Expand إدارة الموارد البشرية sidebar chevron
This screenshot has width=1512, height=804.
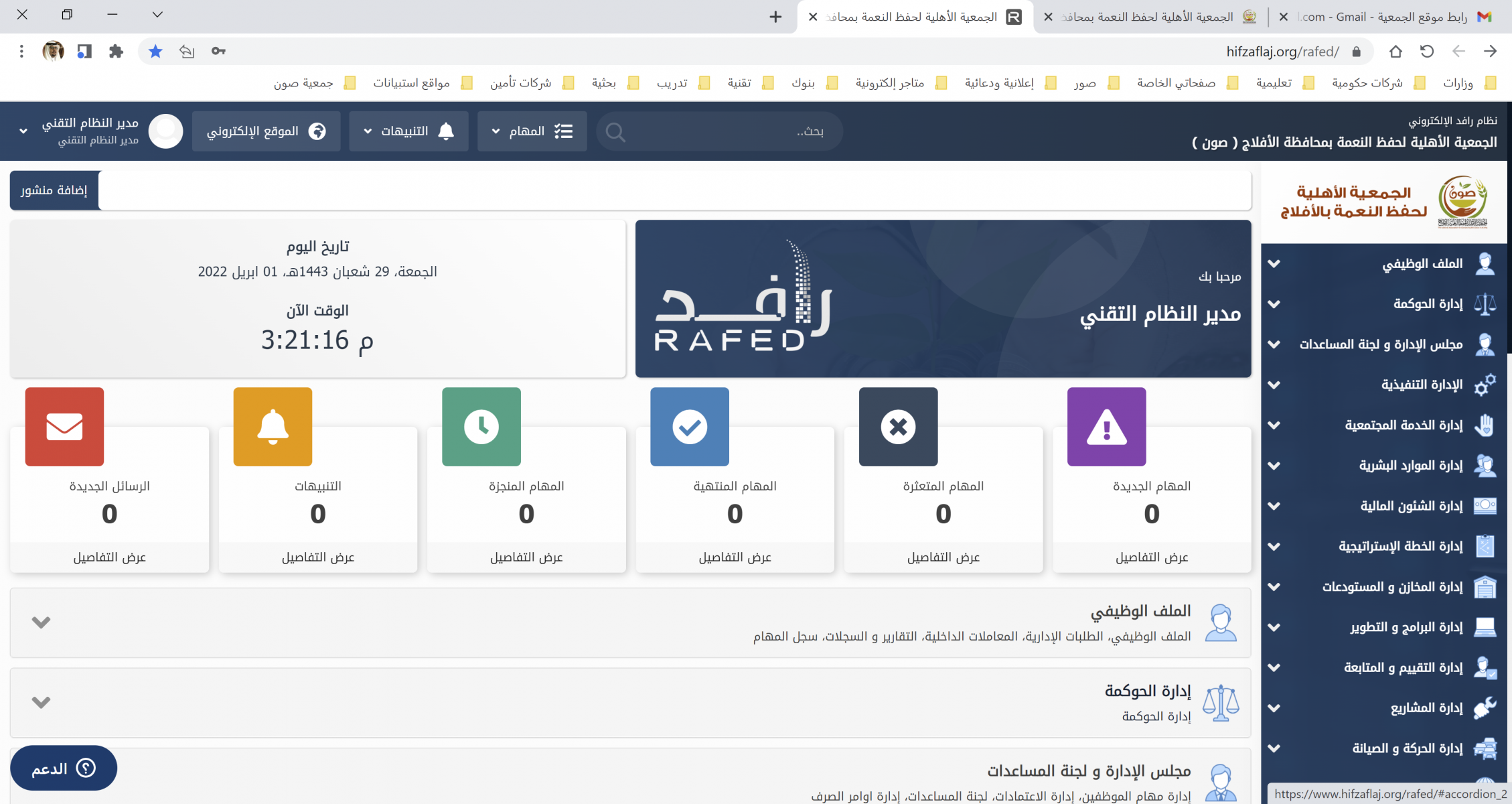(1274, 466)
